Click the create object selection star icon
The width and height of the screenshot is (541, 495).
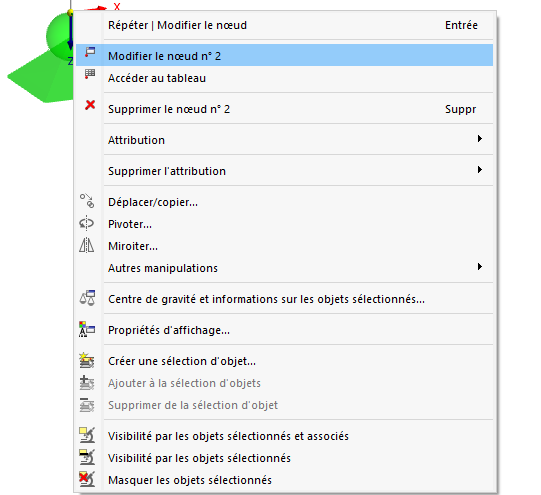tap(87, 360)
